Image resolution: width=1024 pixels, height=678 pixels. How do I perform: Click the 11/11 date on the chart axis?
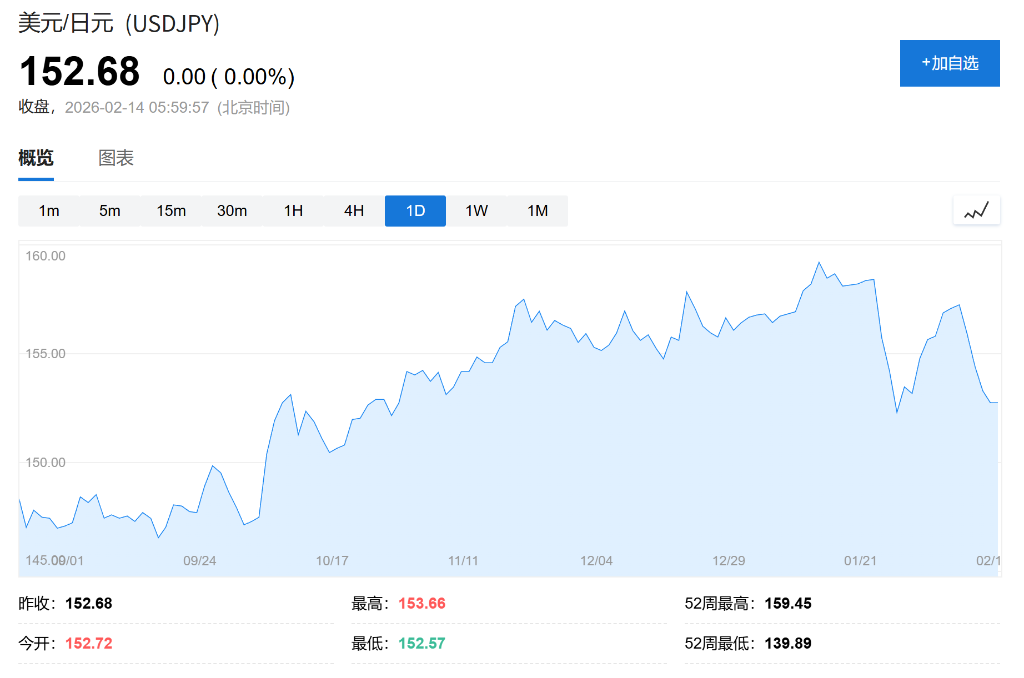tap(463, 561)
